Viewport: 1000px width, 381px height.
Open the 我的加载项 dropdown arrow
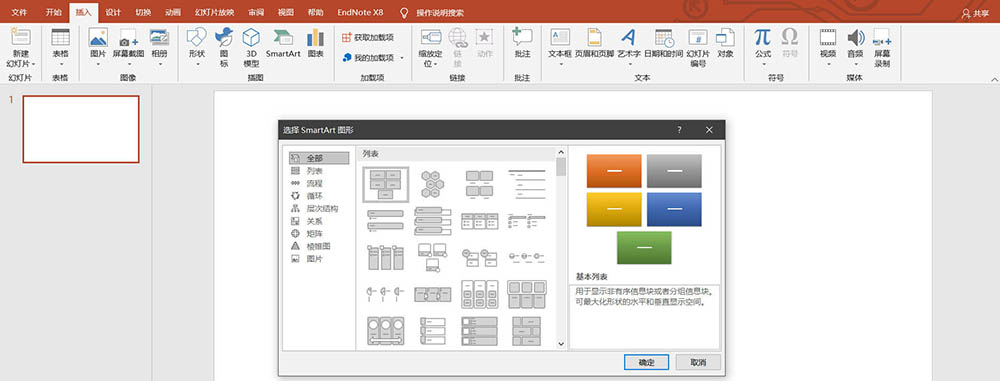[402, 58]
